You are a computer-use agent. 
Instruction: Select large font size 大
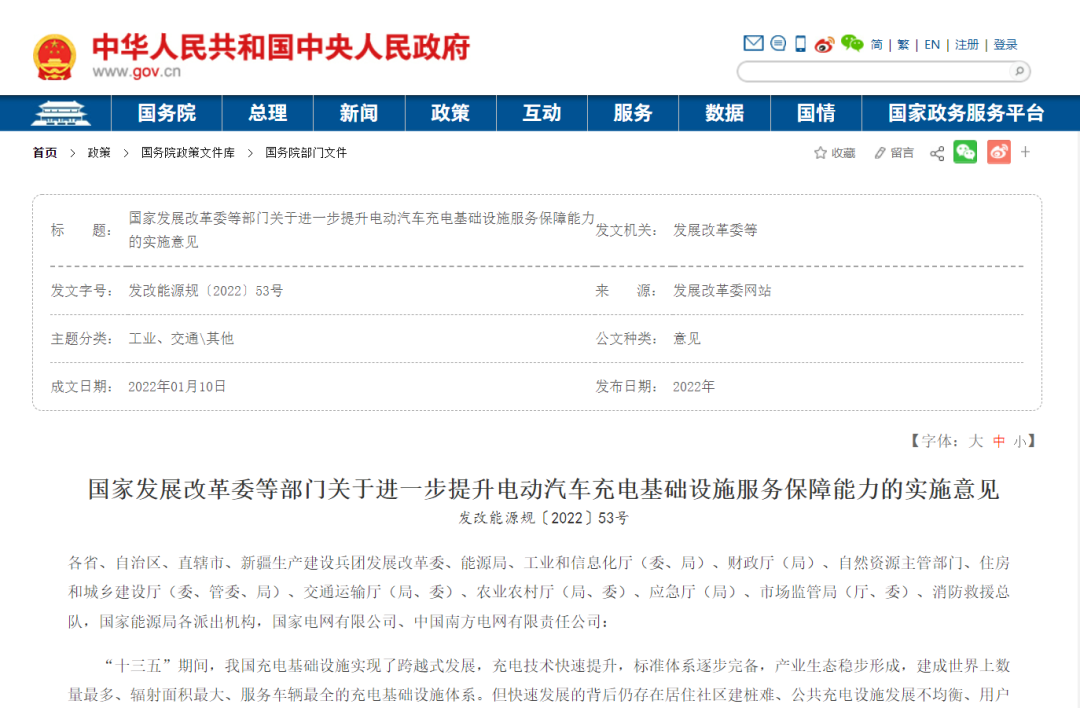(976, 441)
